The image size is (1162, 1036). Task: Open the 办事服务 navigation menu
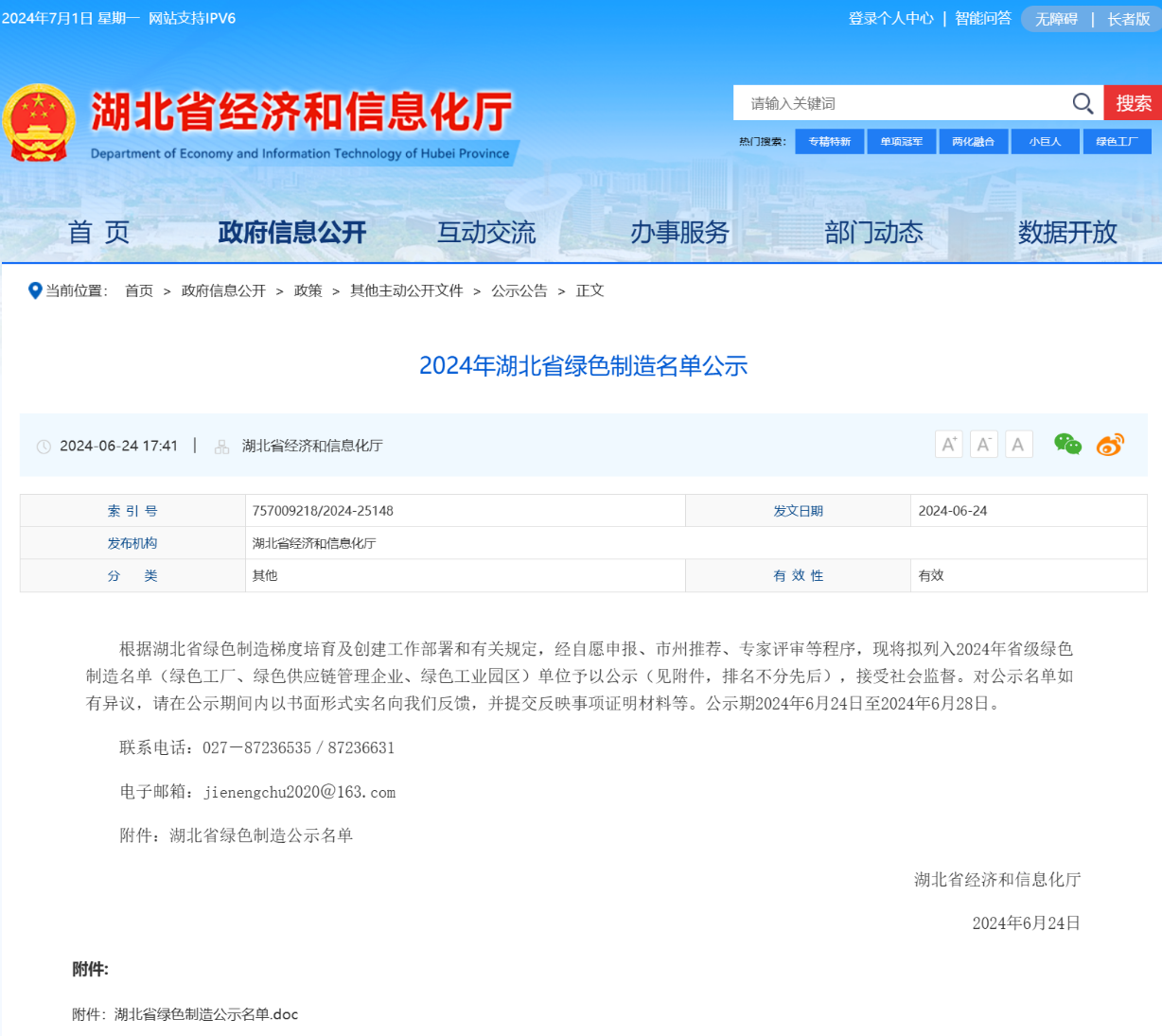pyautogui.click(x=680, y=233)
